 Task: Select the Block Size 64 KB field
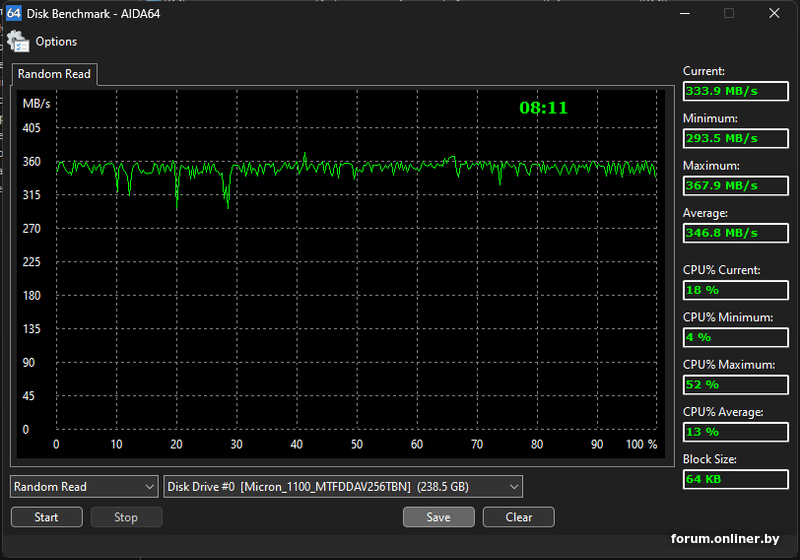(x=735, y=479)
